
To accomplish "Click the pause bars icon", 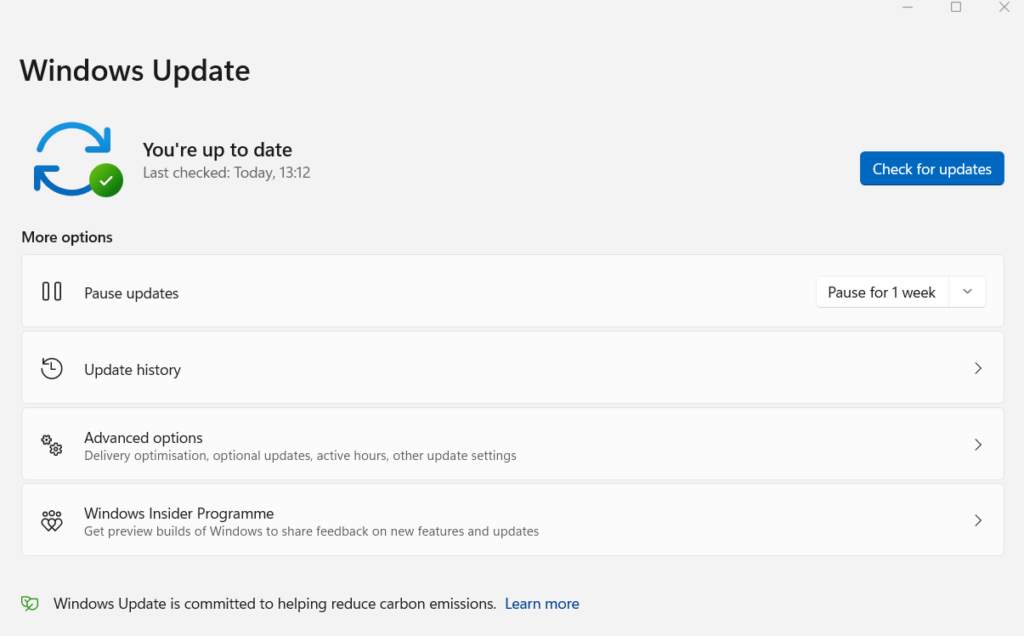I will pos(52,292).
